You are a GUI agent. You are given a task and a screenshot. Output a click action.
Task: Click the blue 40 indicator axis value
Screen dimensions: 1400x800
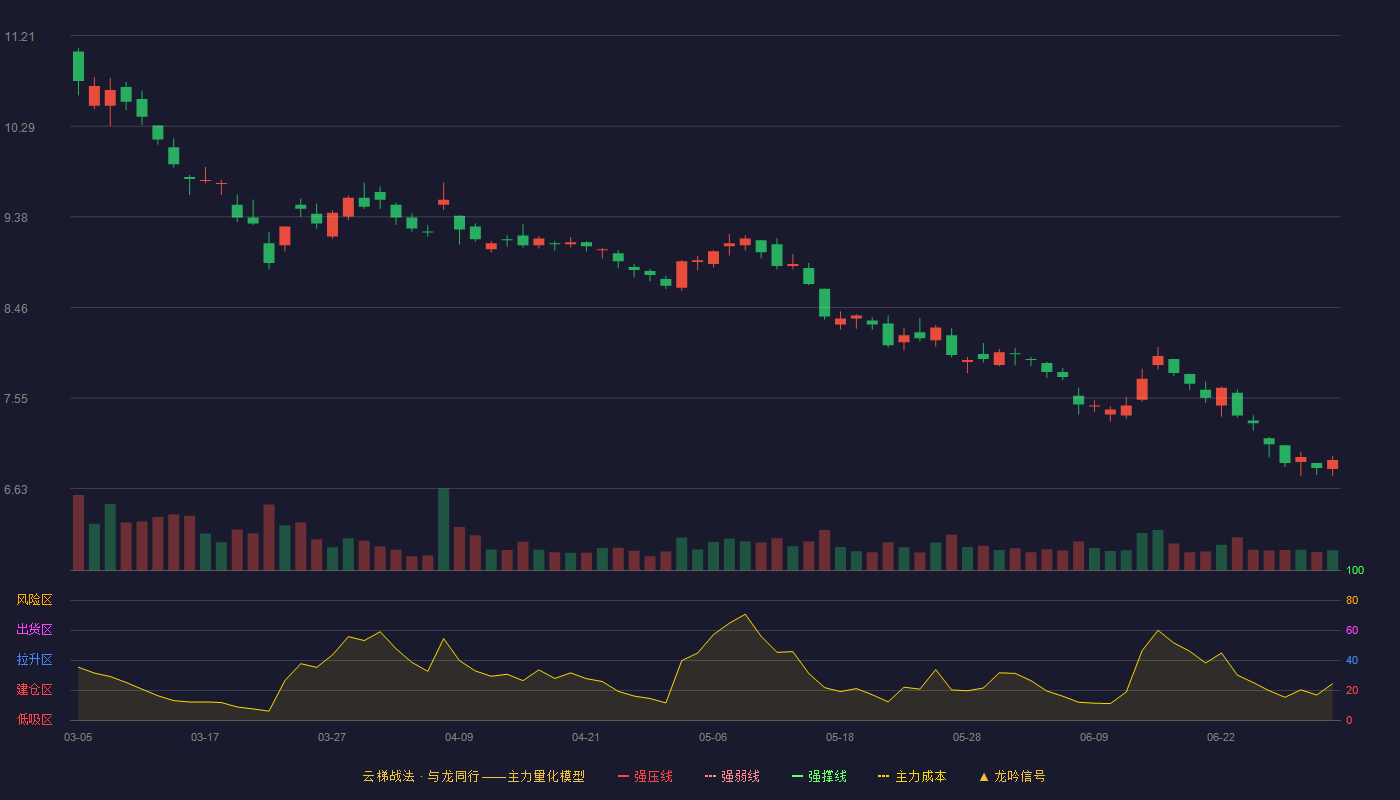(x=1352, y=660)
